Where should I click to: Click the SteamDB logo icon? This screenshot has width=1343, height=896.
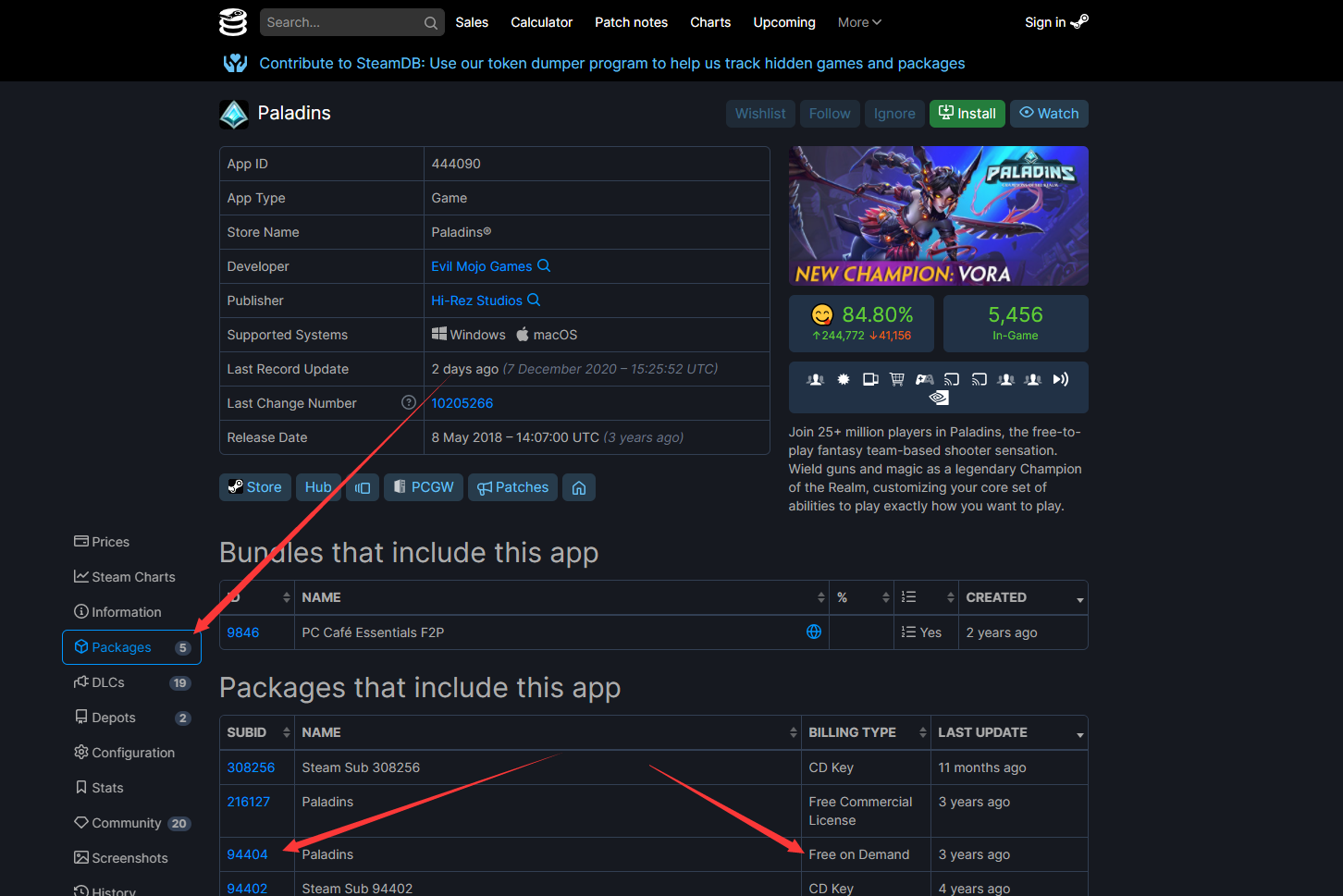click(233, 22)
